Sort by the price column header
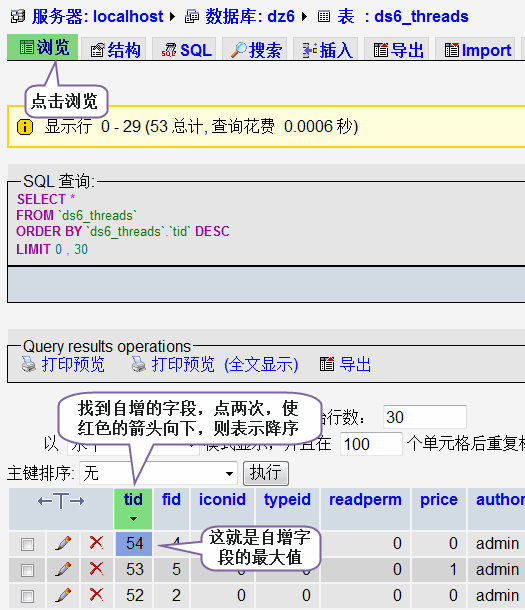 point(439,500)
